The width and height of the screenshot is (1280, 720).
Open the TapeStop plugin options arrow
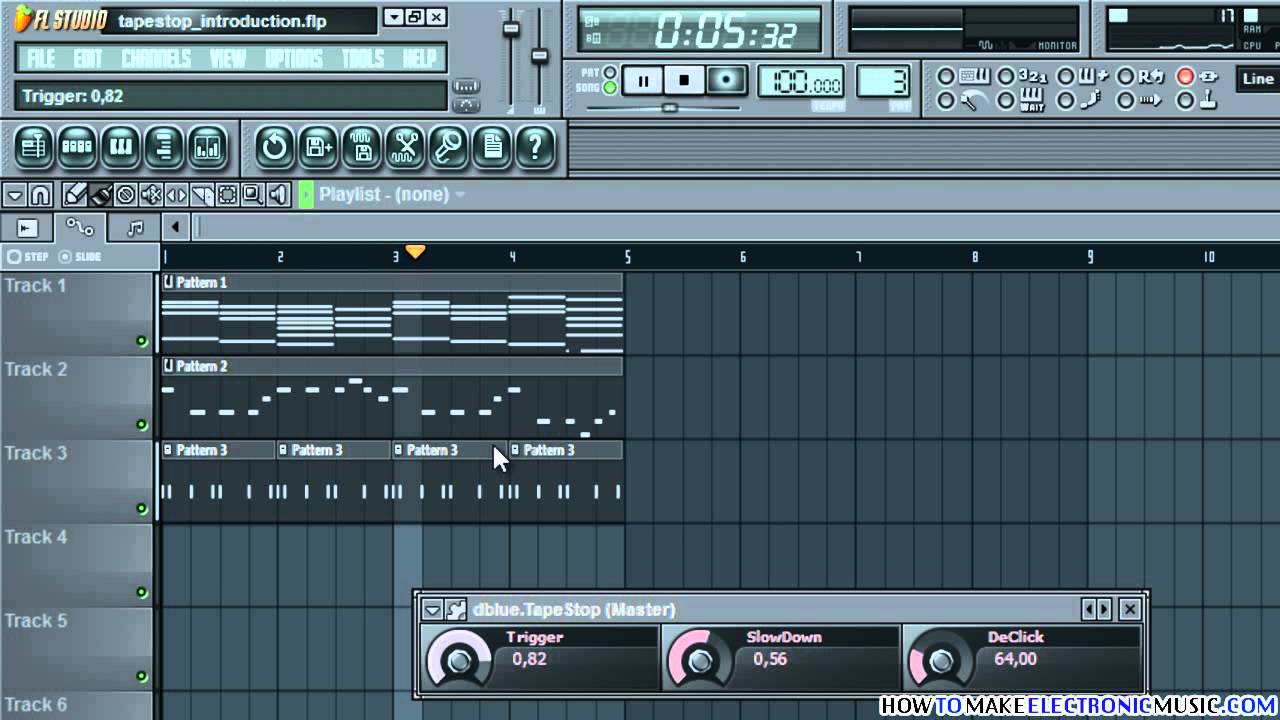[x=432, y=609]
